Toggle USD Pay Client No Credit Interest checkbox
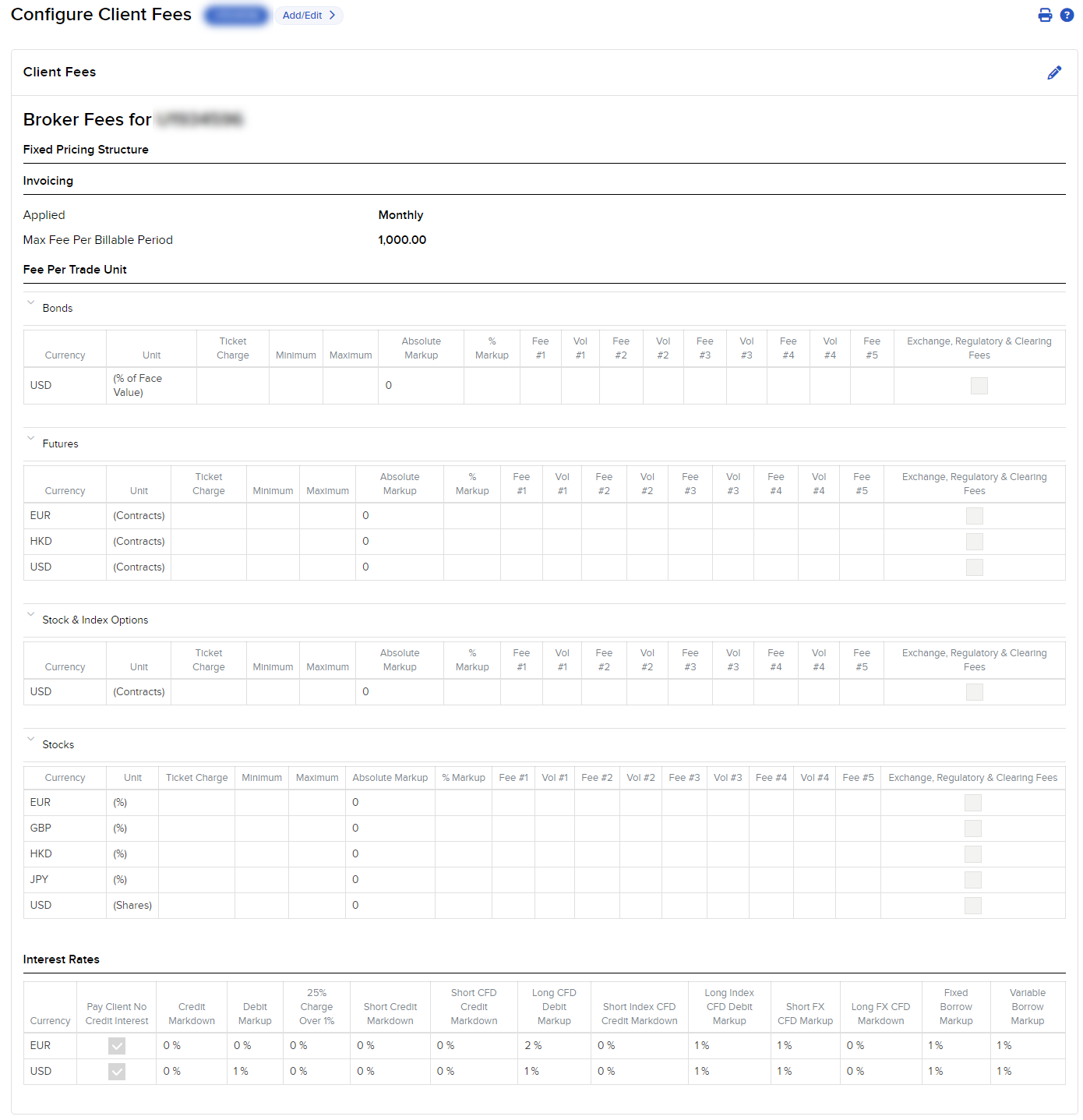The image size is (1083, 1120). (117, 1072)
